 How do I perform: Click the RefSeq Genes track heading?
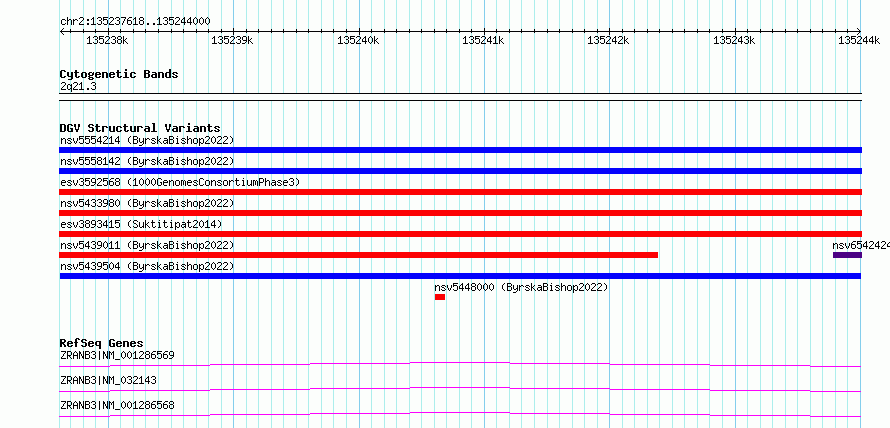pos(102,343)
